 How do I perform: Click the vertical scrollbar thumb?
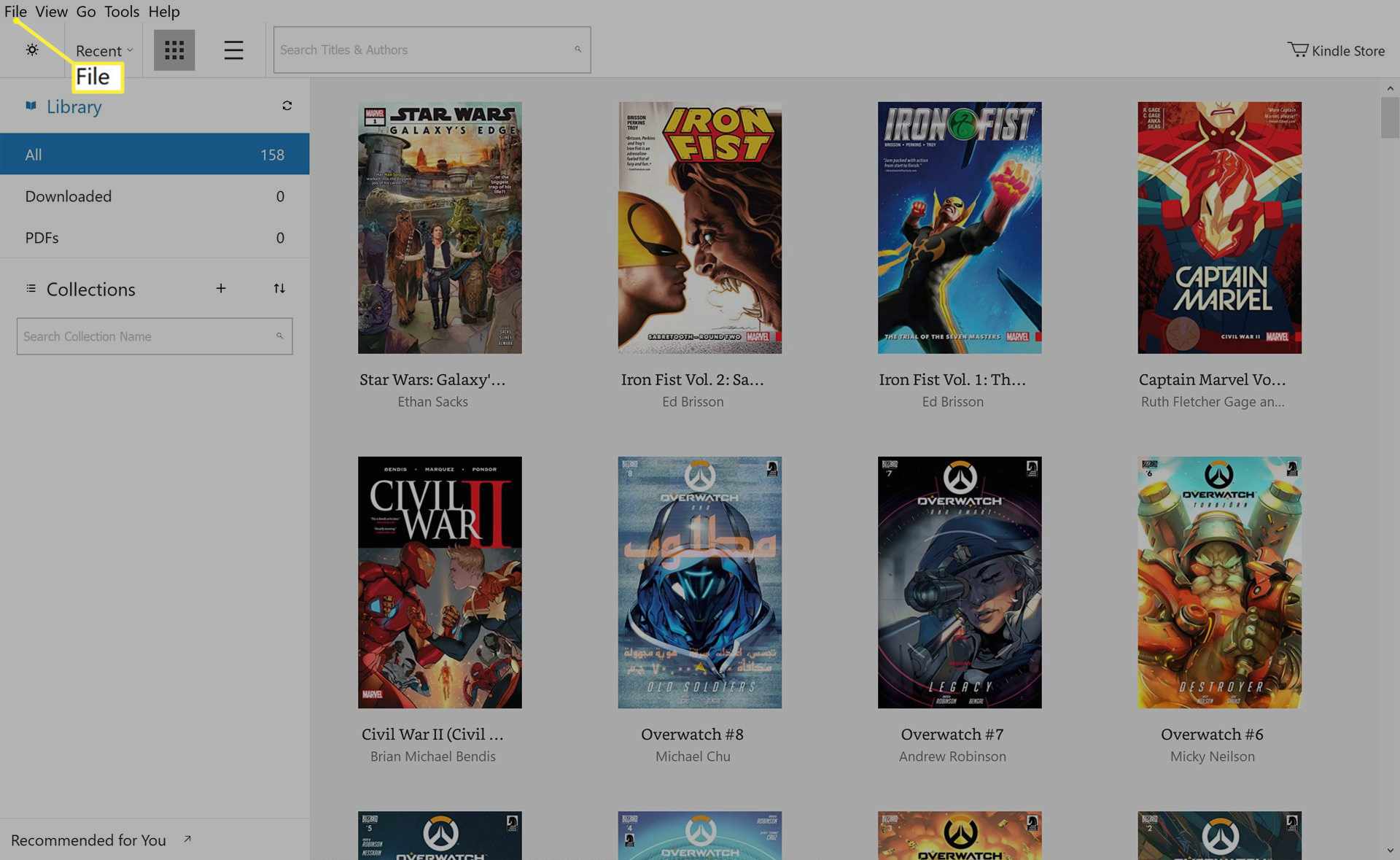tap(1390, 117)
